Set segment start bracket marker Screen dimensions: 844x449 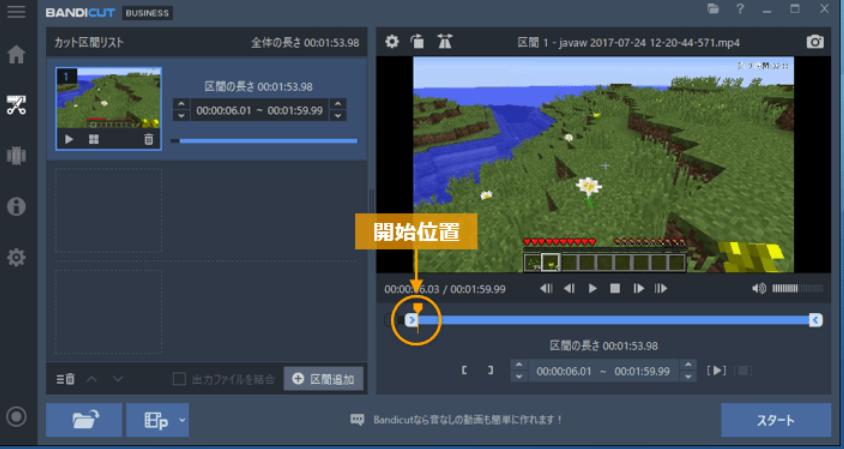(465, 370)
